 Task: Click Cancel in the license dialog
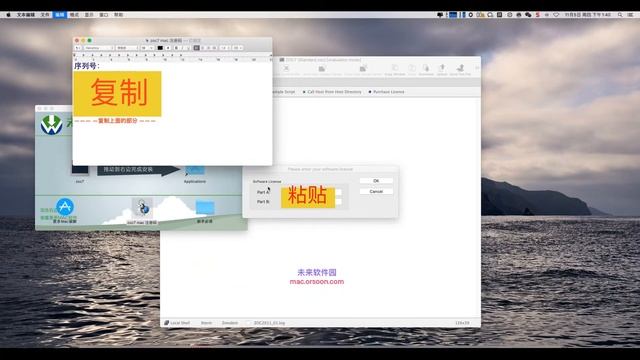click(376, 191)
